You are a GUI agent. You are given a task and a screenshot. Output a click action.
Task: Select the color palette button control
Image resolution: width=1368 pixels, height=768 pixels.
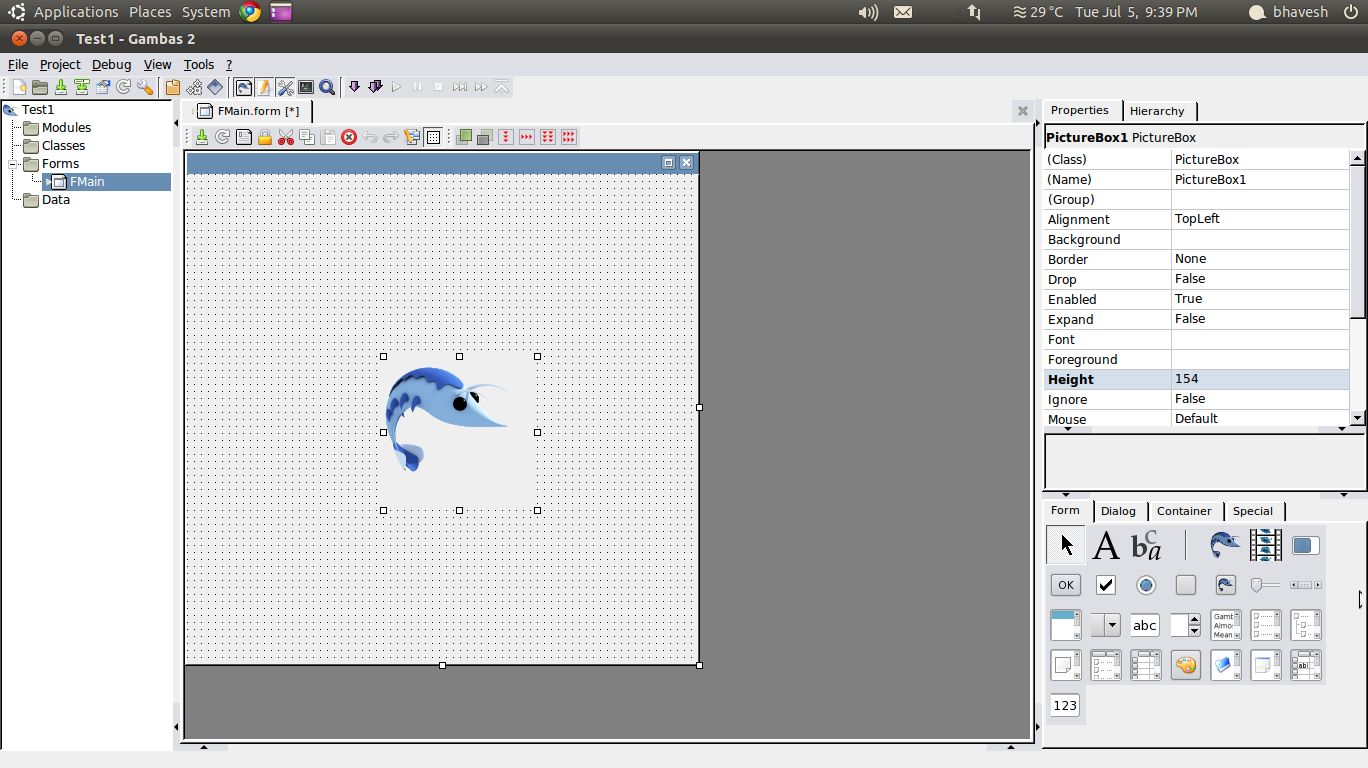coord(1185,665)
